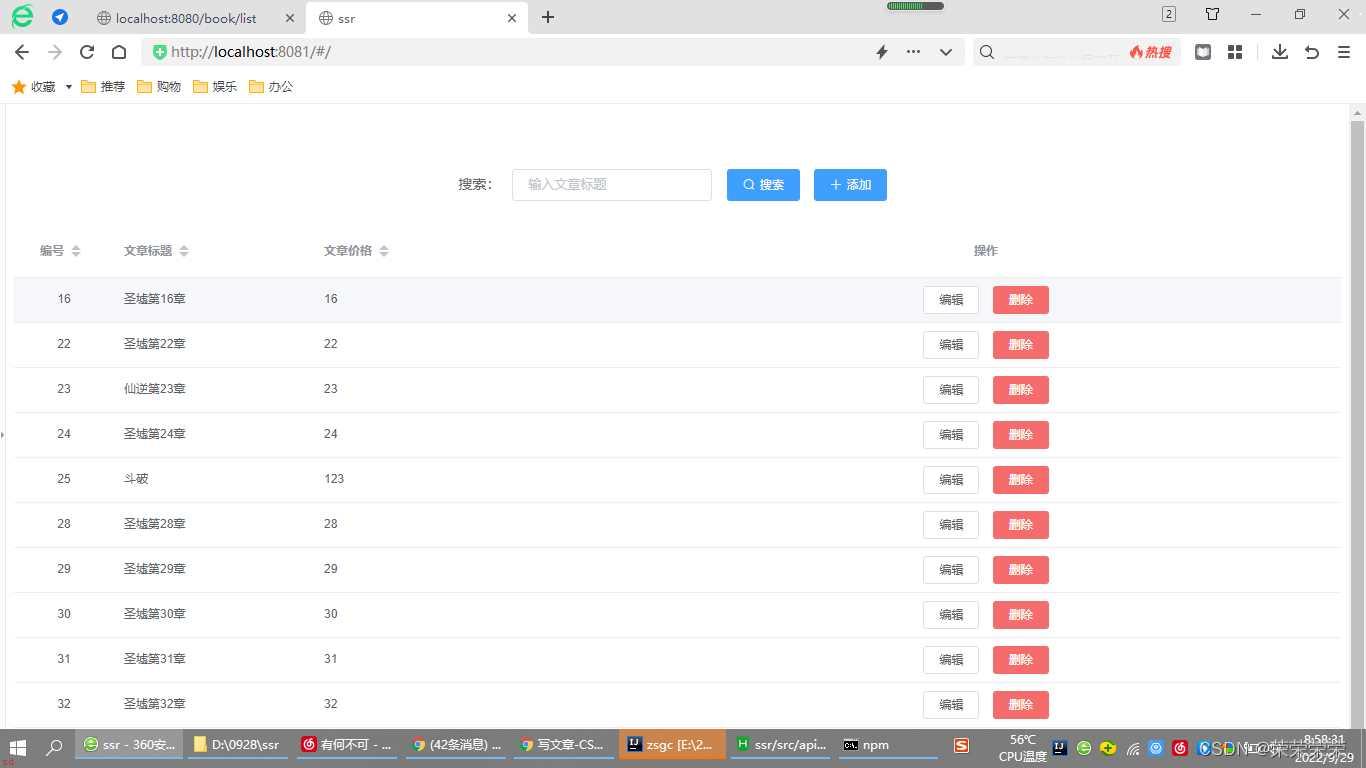Click the IntelliJ IJ tray icon
Viewport: 1366px width, 768px height.
pyautogui.click(x=1060, y=748)
